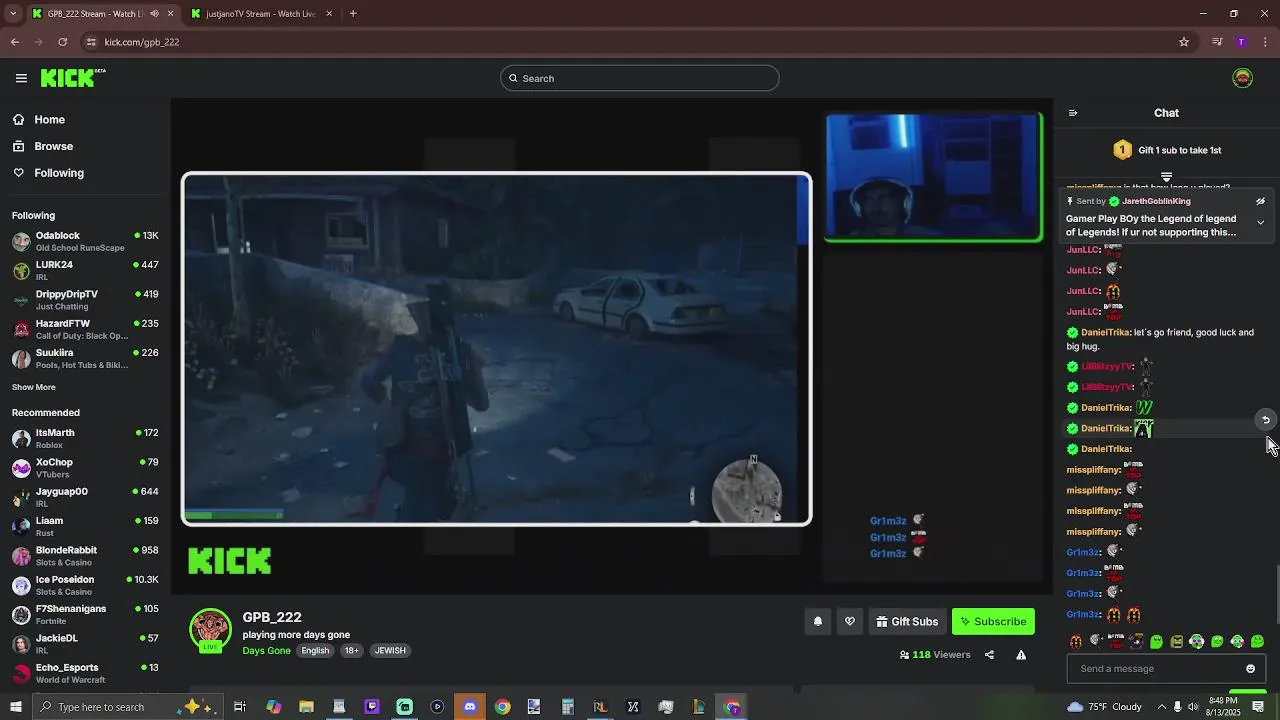The width and height of the screenshot is (1280, 720).
Task: Open BlondeRabbit recommended channel
Action: click(x=85, y=556)
